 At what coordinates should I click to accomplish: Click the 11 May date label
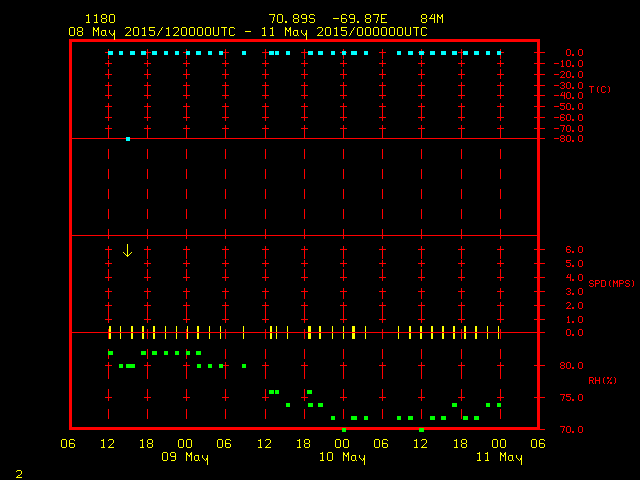pyautogui.click(x=499, y=458)
